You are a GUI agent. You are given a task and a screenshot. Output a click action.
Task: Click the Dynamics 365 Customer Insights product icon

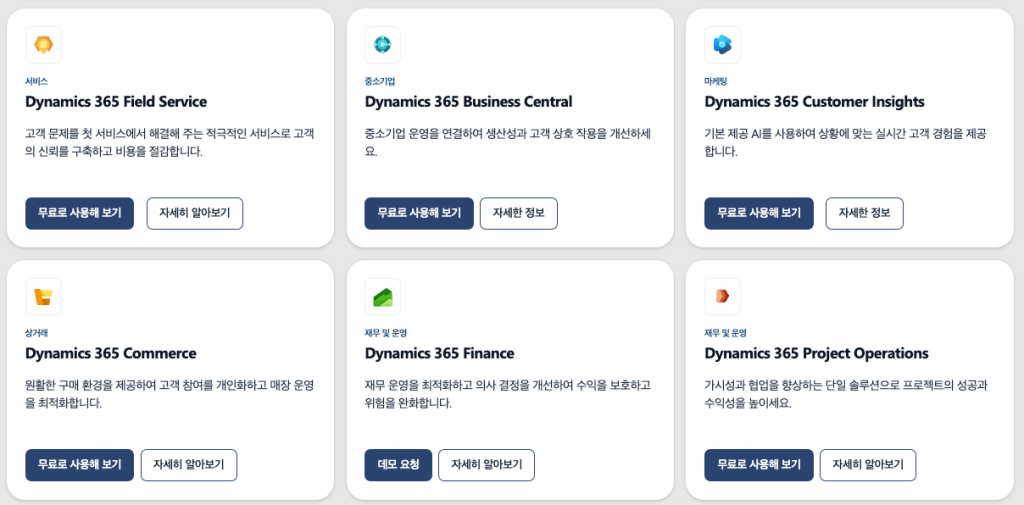click(x=722, y=45)
